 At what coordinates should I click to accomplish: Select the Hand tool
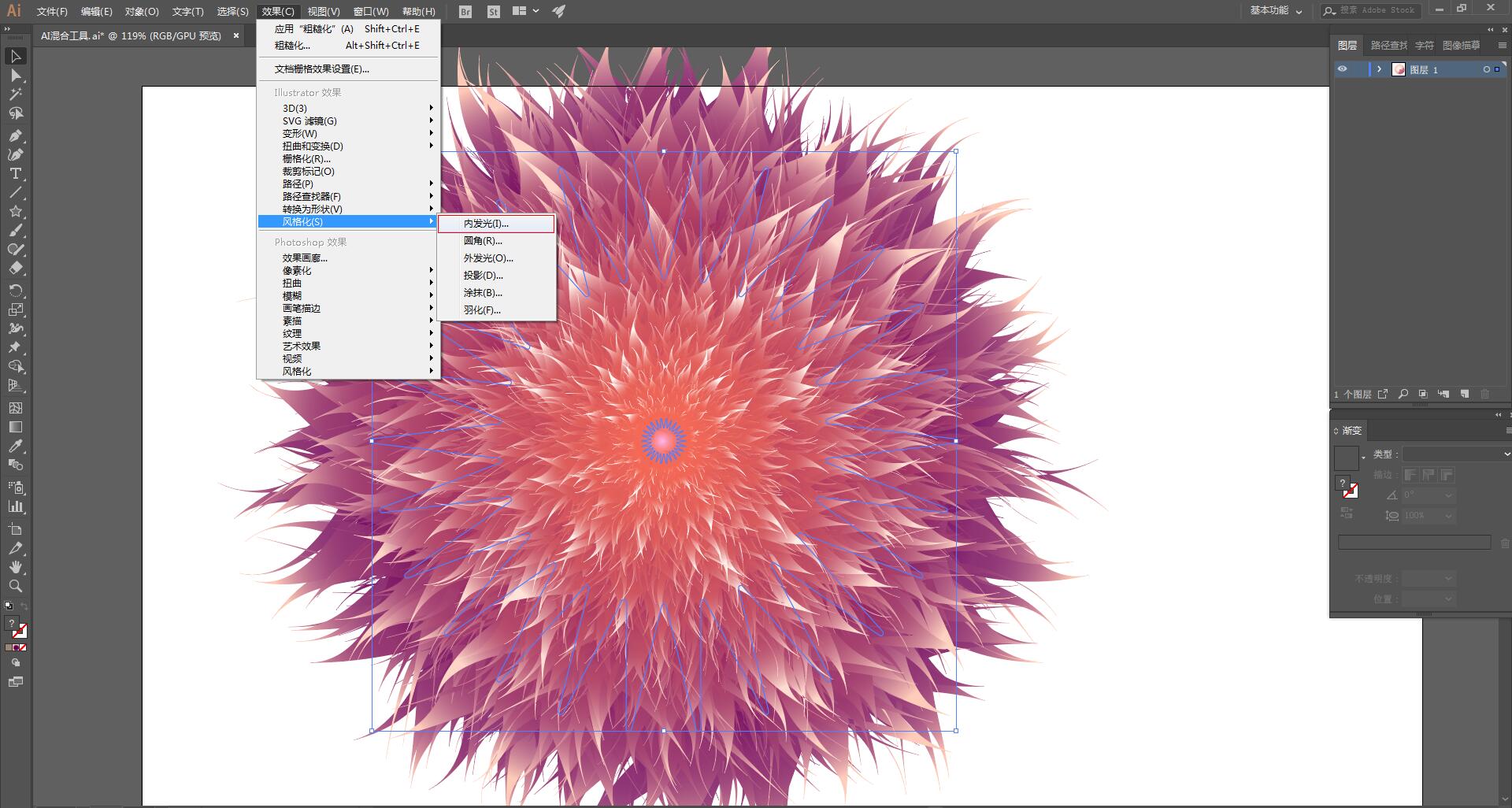tap(16, 567)
